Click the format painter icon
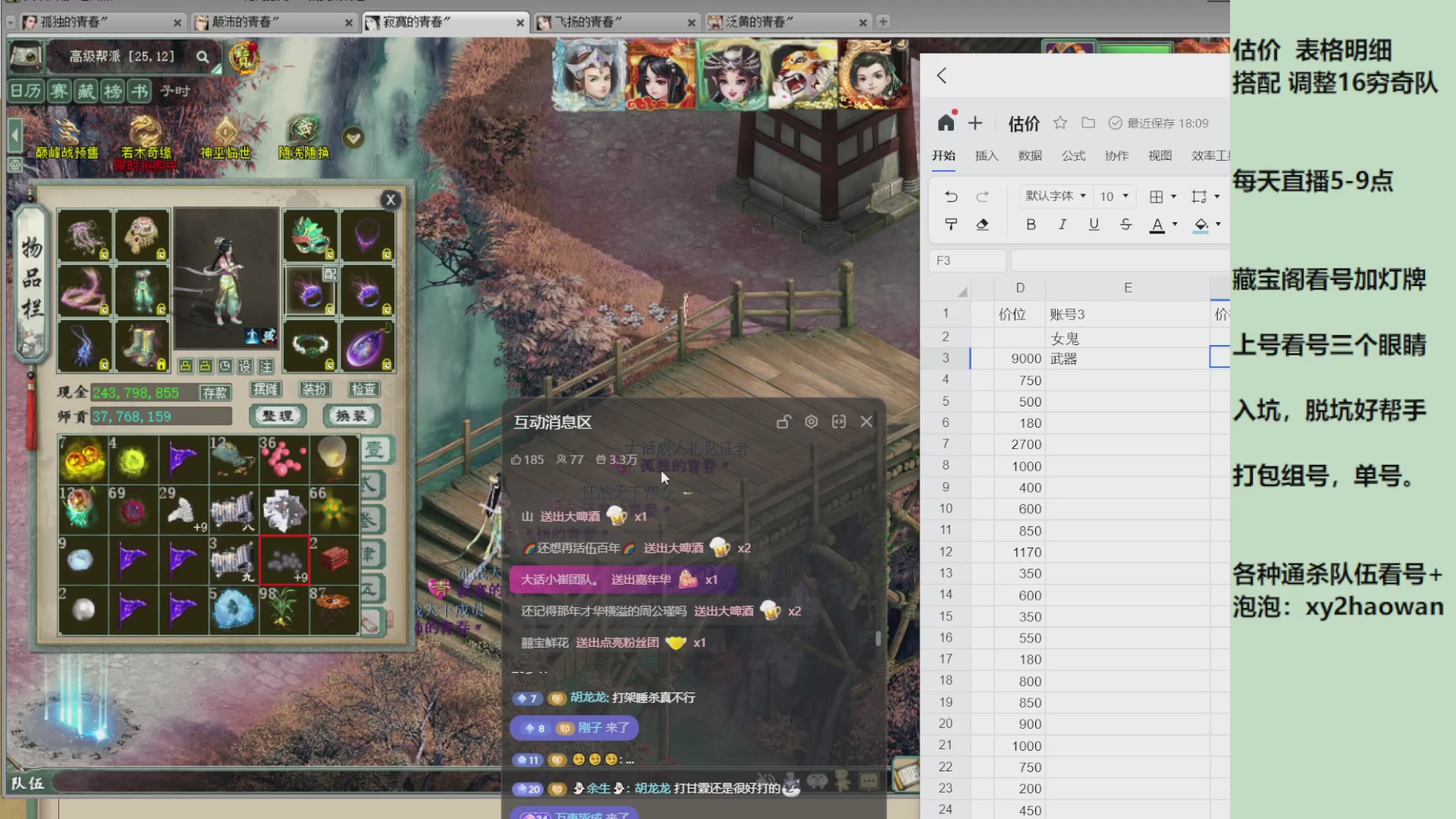This screenshot has height=819, width=1456. point(951,224)
